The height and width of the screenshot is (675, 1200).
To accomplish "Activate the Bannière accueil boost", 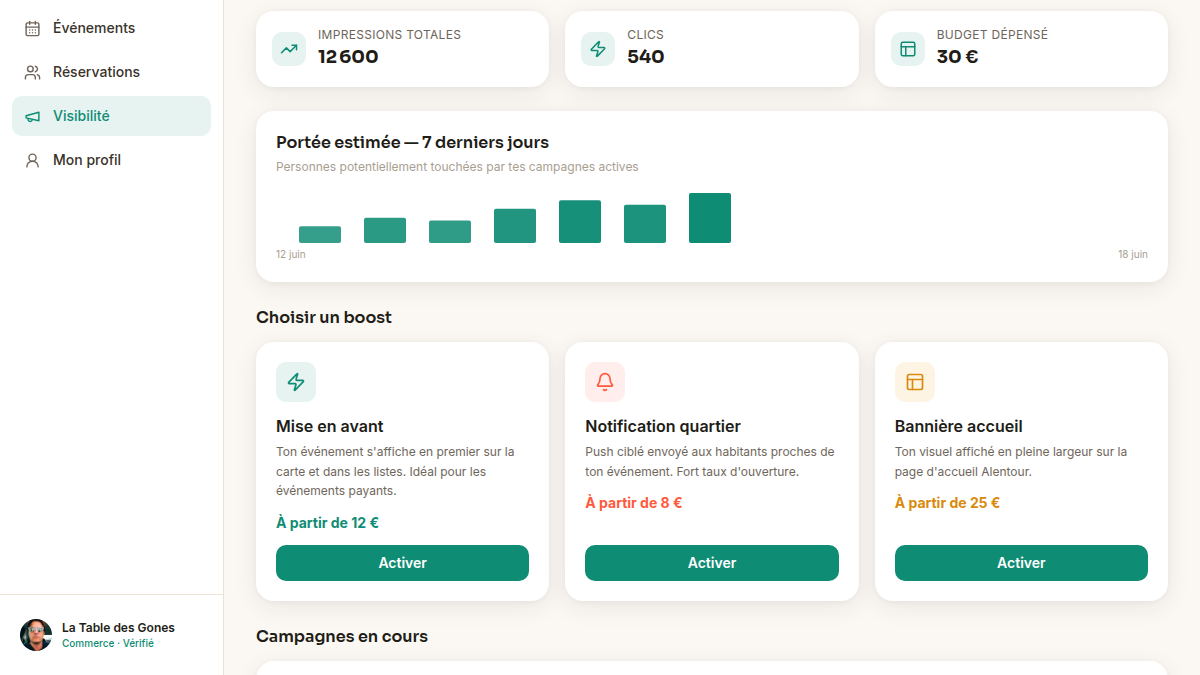I will tap(1021, 563).
